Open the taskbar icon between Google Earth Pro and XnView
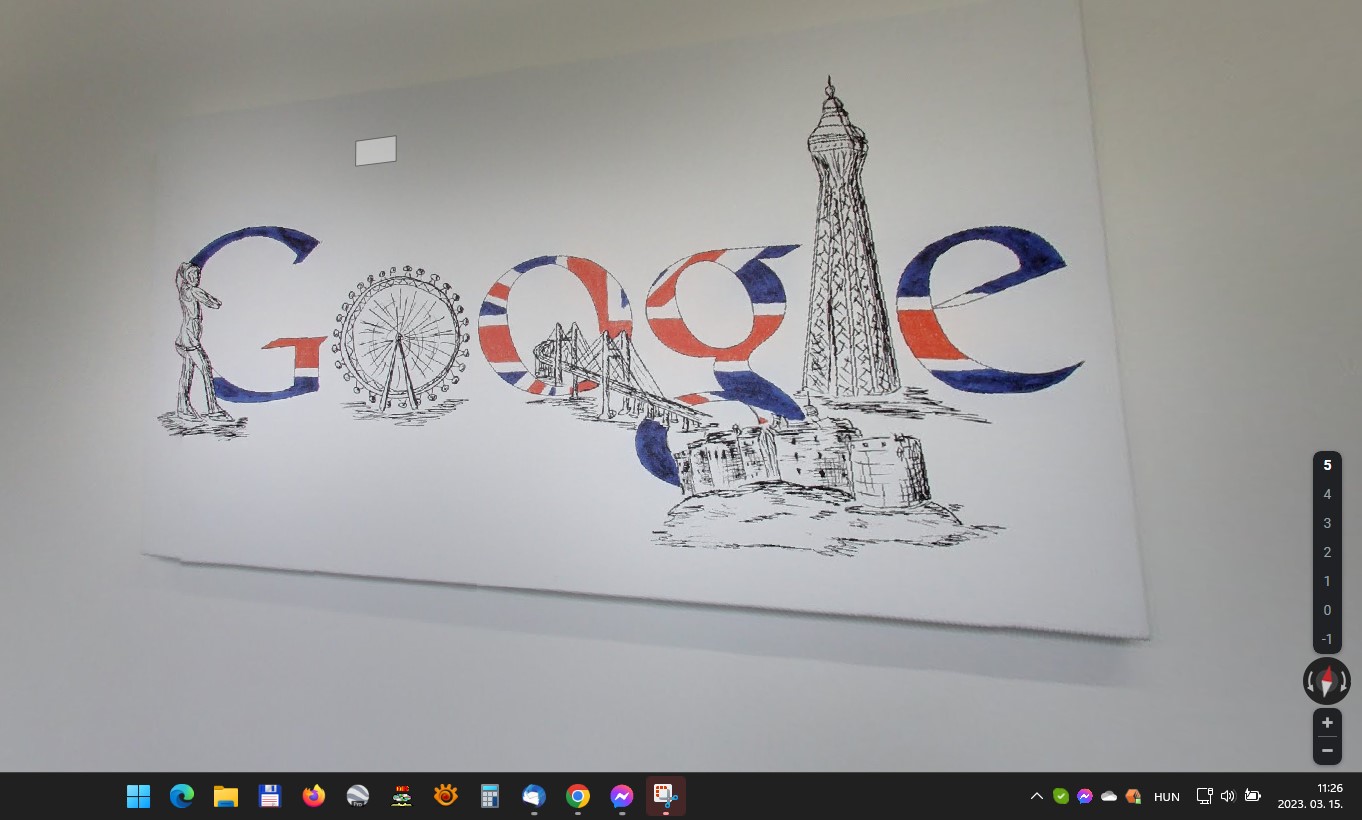 tap(402, 796)
